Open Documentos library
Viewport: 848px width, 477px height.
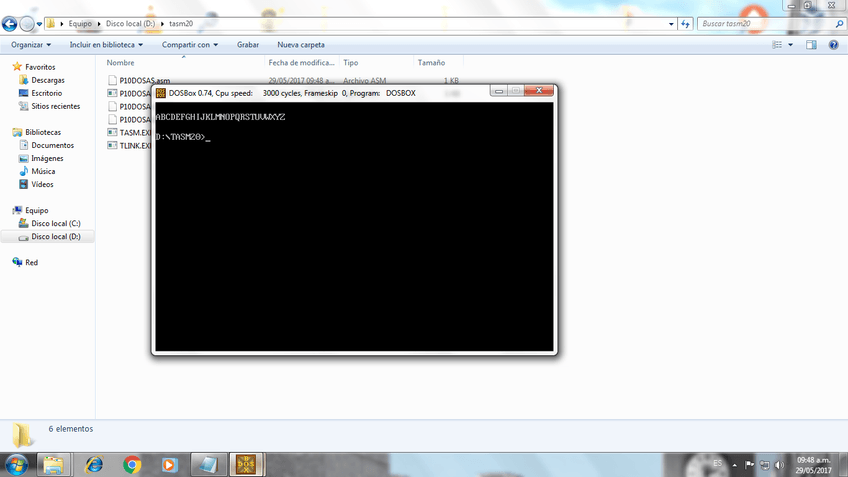(52, 145)
